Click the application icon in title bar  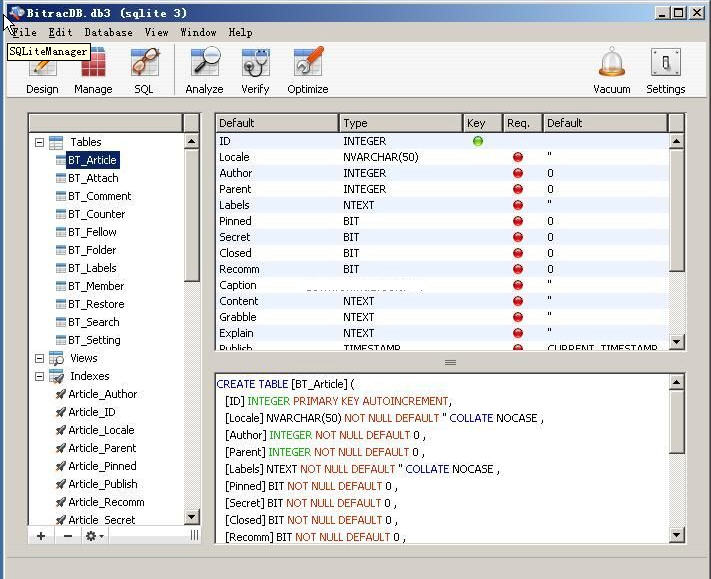click(x=16, y=13)
